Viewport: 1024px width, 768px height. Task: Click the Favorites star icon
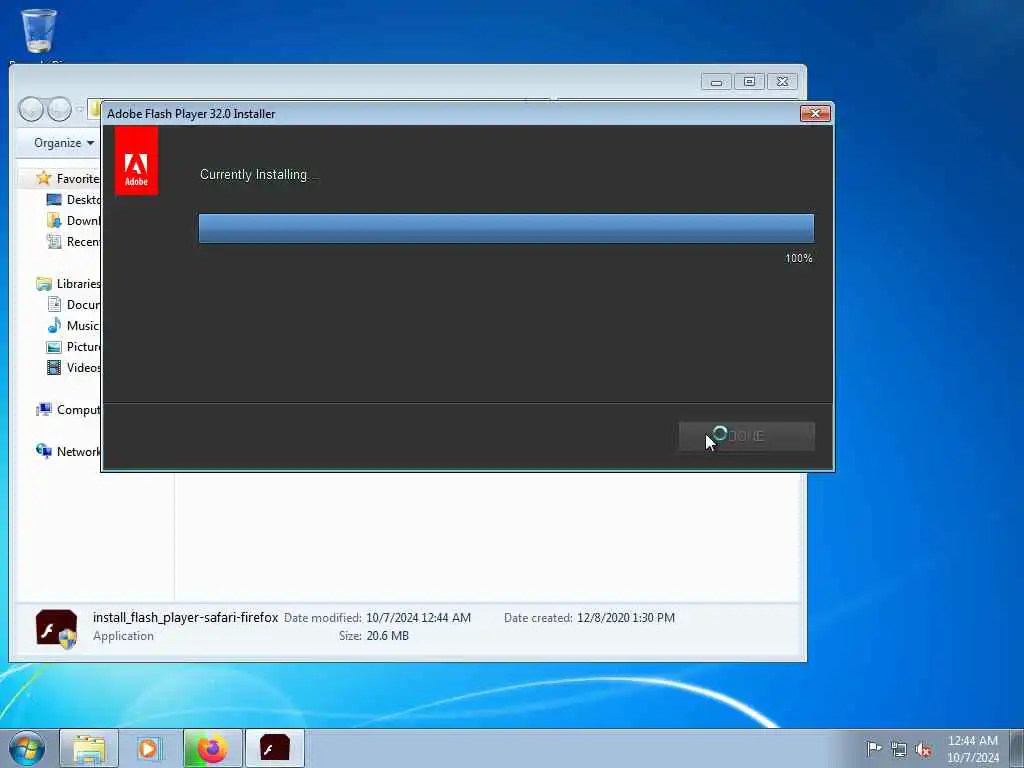44,178
